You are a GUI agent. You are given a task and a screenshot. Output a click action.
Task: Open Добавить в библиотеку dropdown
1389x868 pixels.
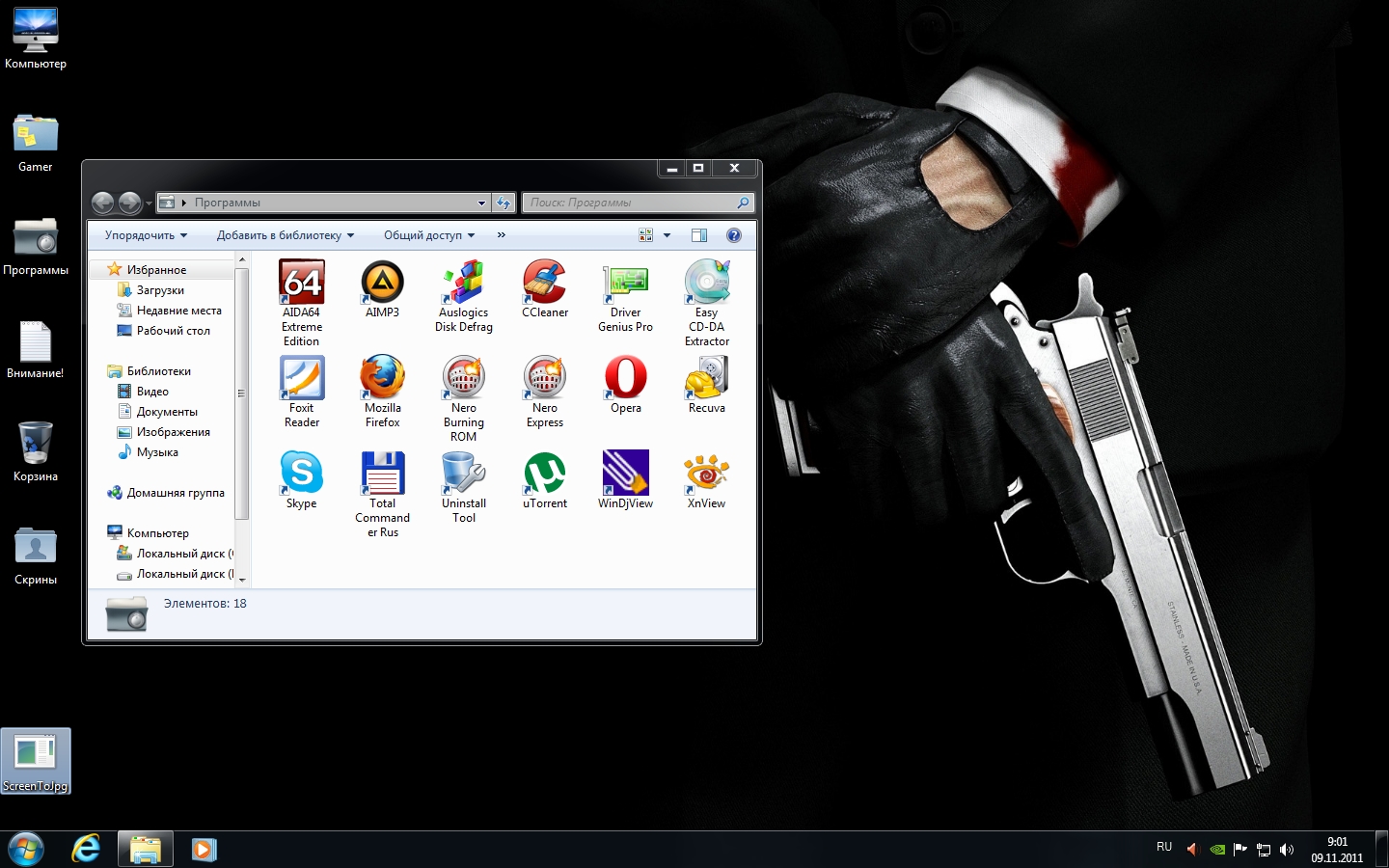click(286, 235)
